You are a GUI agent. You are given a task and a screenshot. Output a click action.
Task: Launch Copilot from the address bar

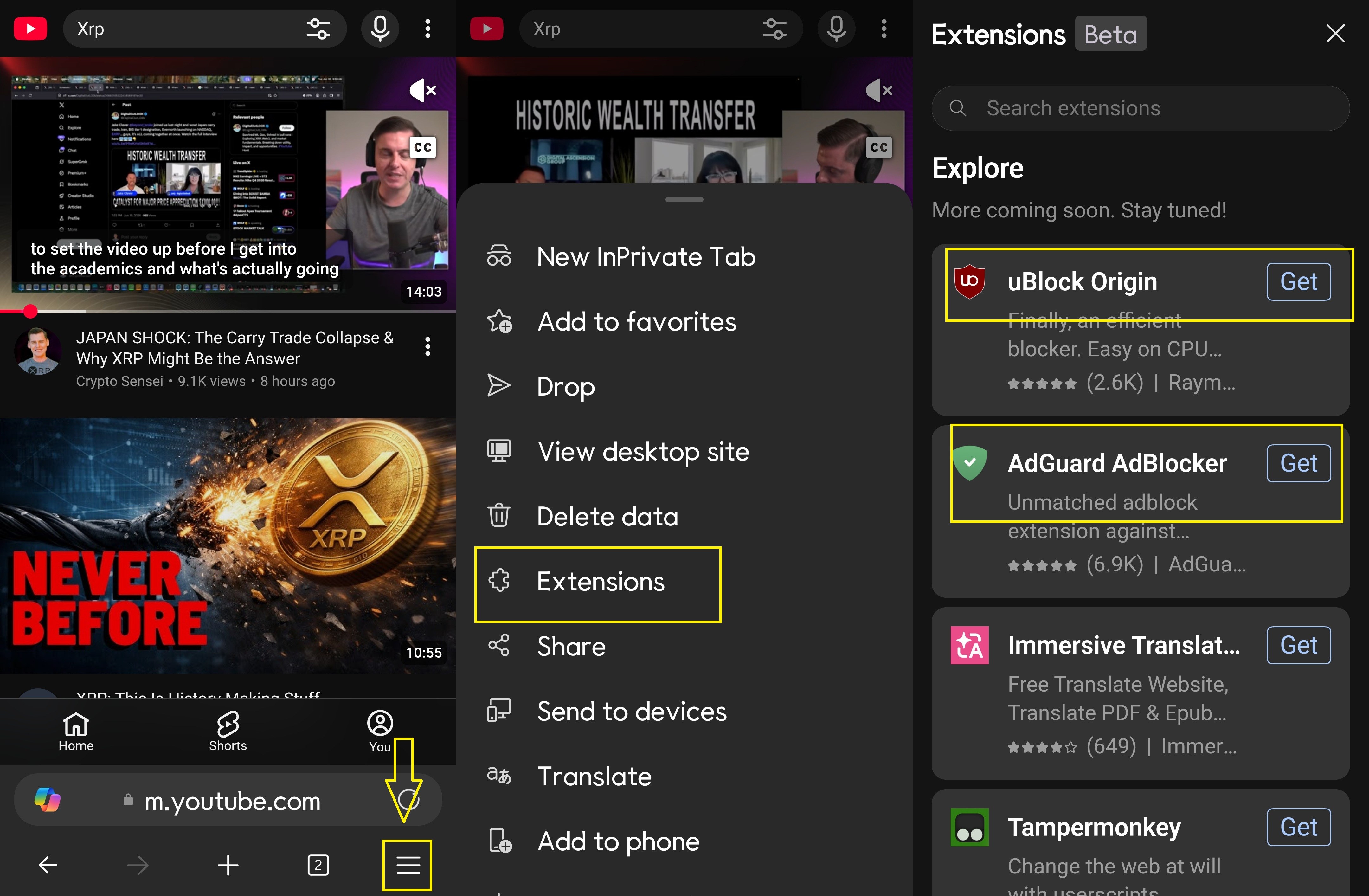(x=47, y=800)
